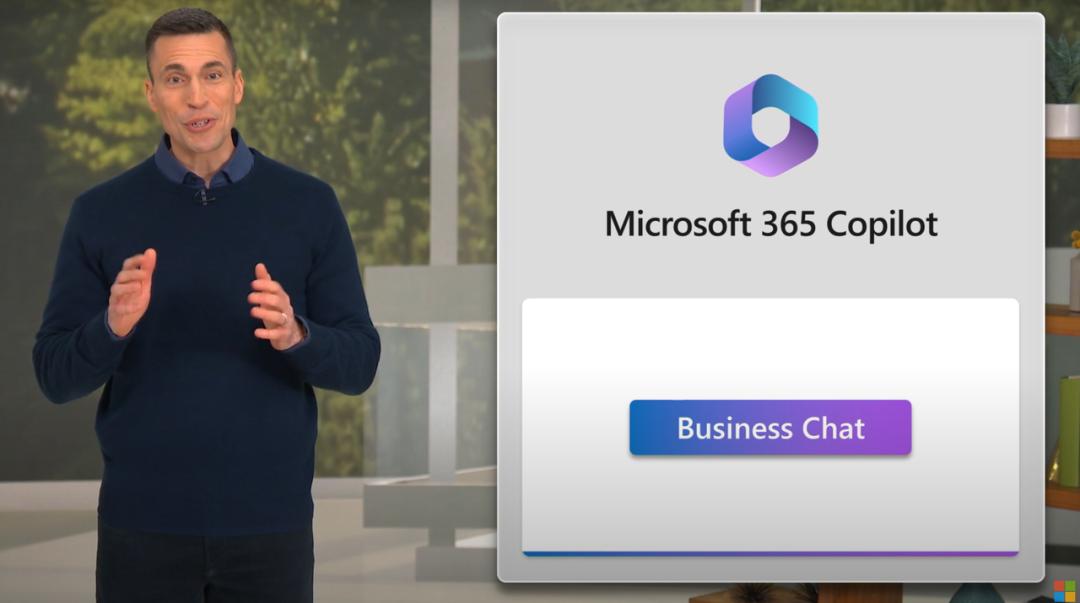Click the word Copilot in the title
The image size is (1080, 603).
[x=882, y=225]
